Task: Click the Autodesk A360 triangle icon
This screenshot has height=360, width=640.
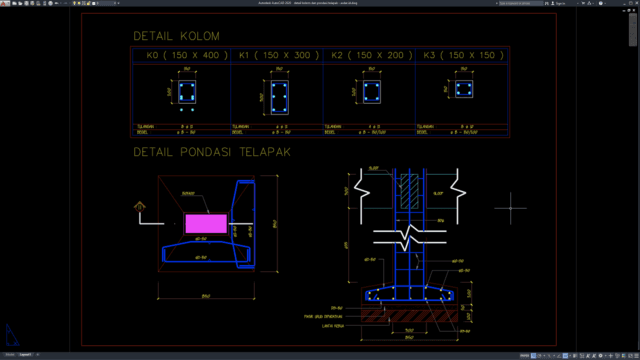Action: [x=589, y=3]
